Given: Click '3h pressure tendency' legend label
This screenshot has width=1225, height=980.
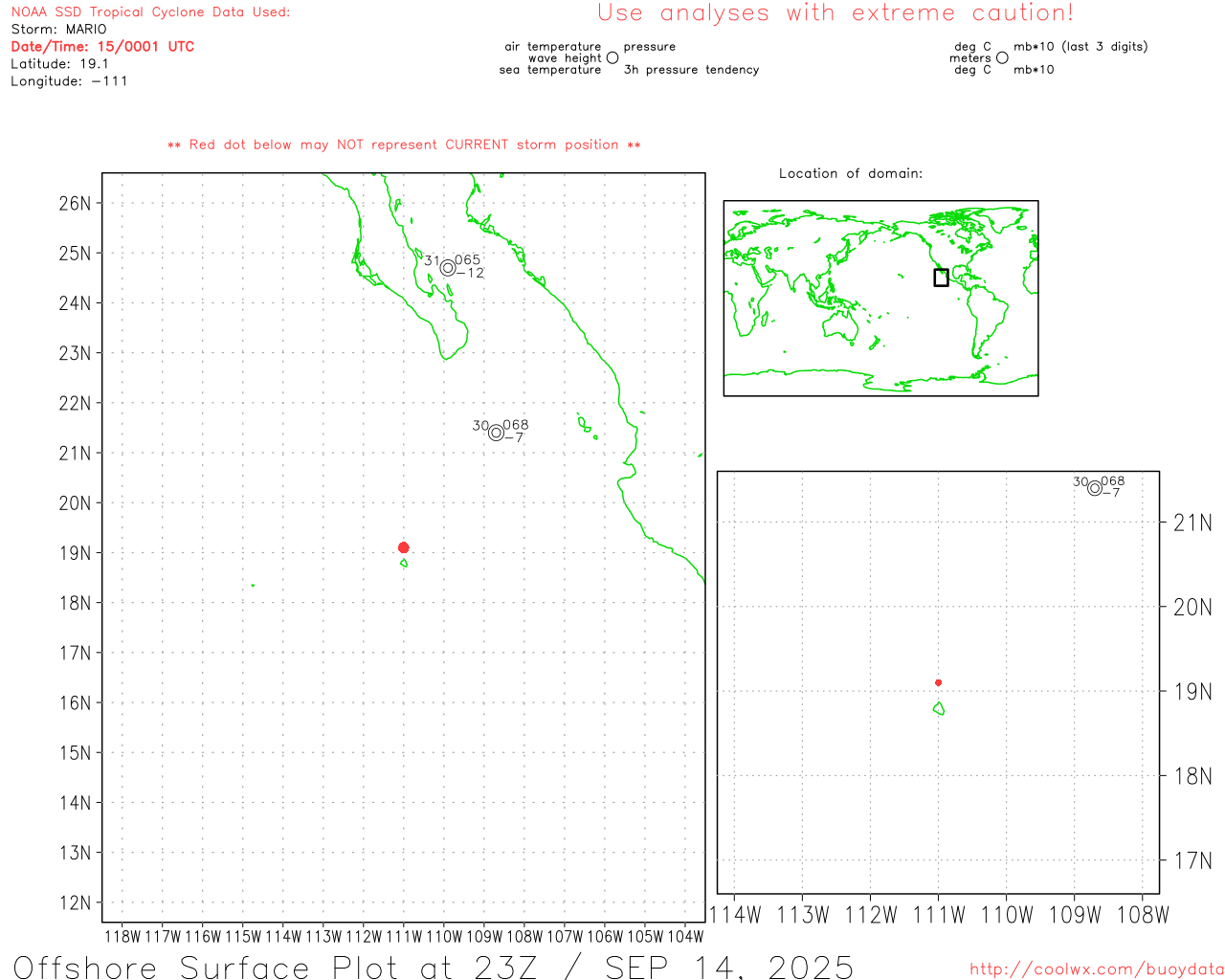Looking at the screenshot, I should (x=691, y=70).
